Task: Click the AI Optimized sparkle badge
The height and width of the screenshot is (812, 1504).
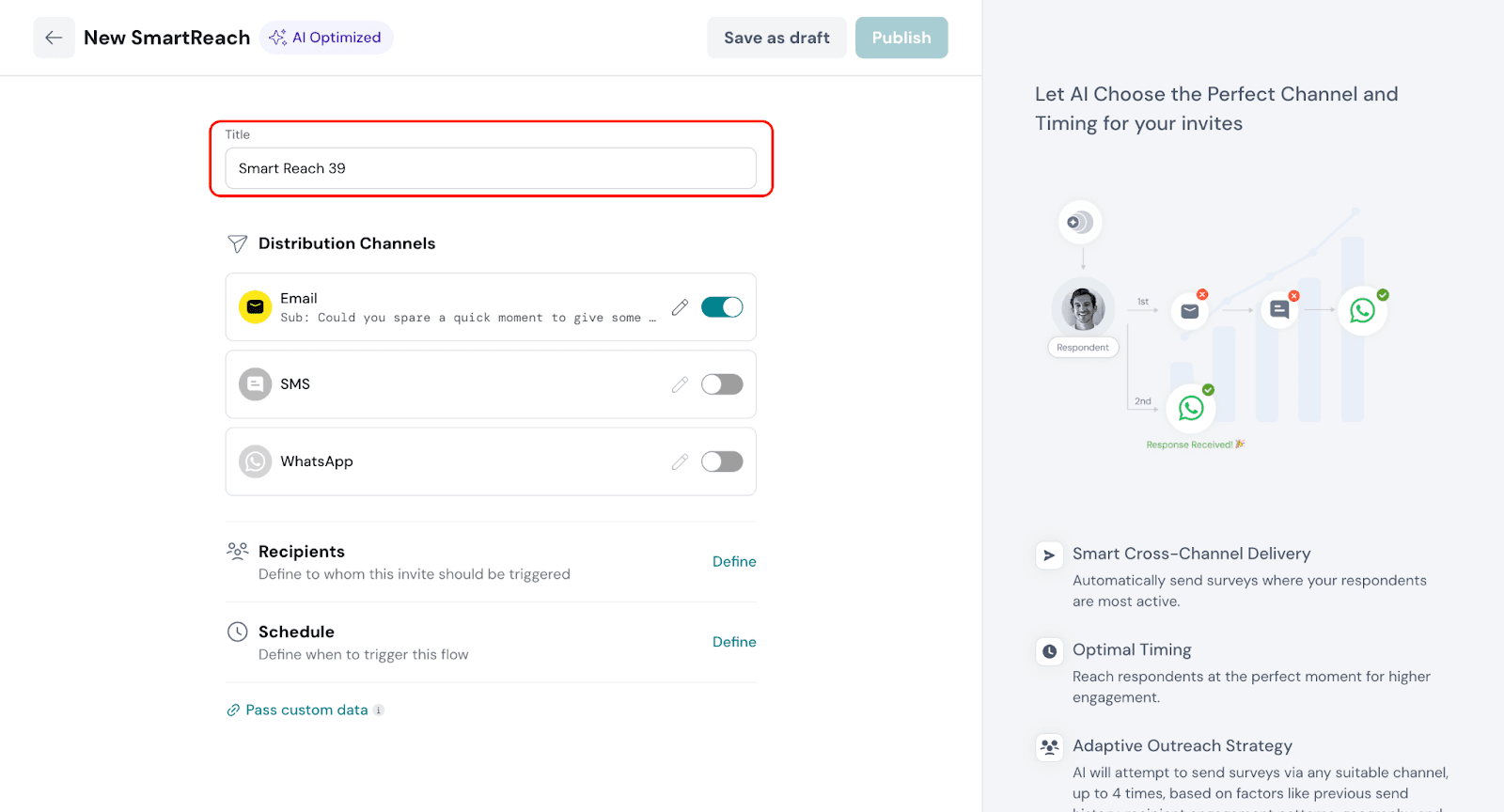Action: pyautogui.click(x=326, y=38)
